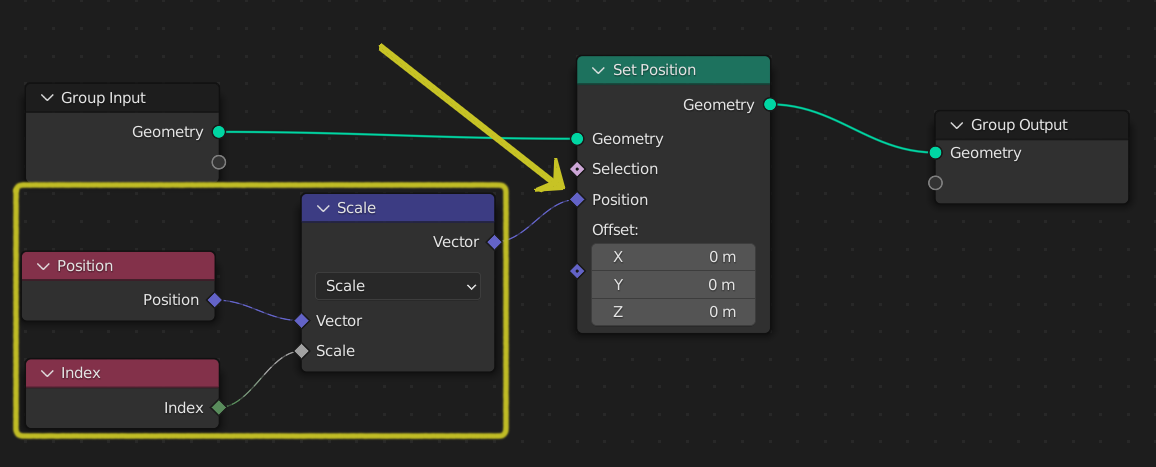Click the Index node output socket
This screenshot has height=467, width=1156.
219,407
